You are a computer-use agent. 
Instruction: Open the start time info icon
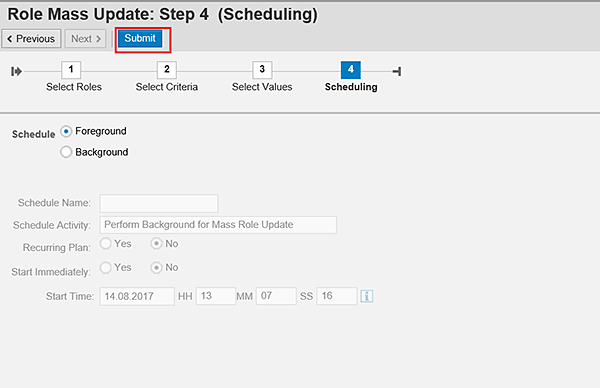point(367,296)
